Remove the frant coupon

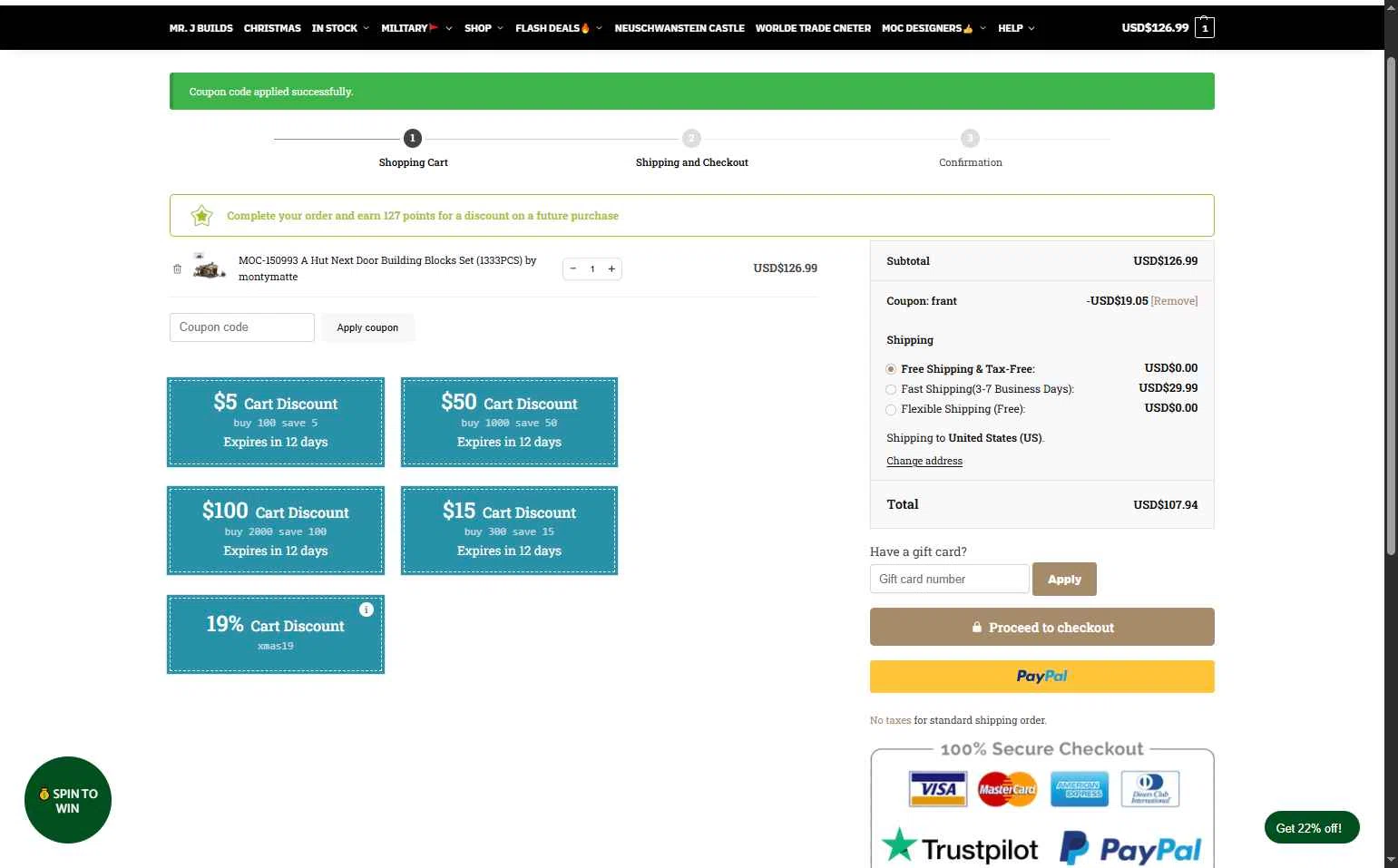coord(1174,301)
